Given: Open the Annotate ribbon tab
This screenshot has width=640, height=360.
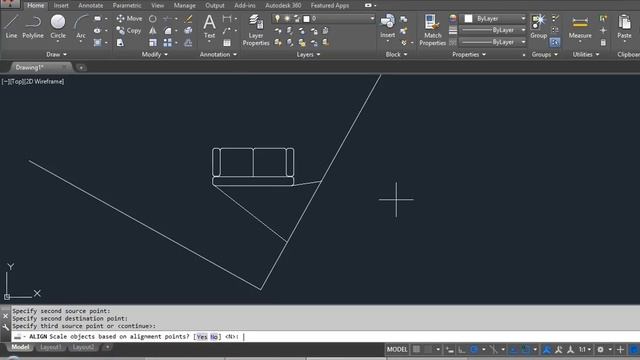Looking at the screenshot, I should (x=91, y=5).
